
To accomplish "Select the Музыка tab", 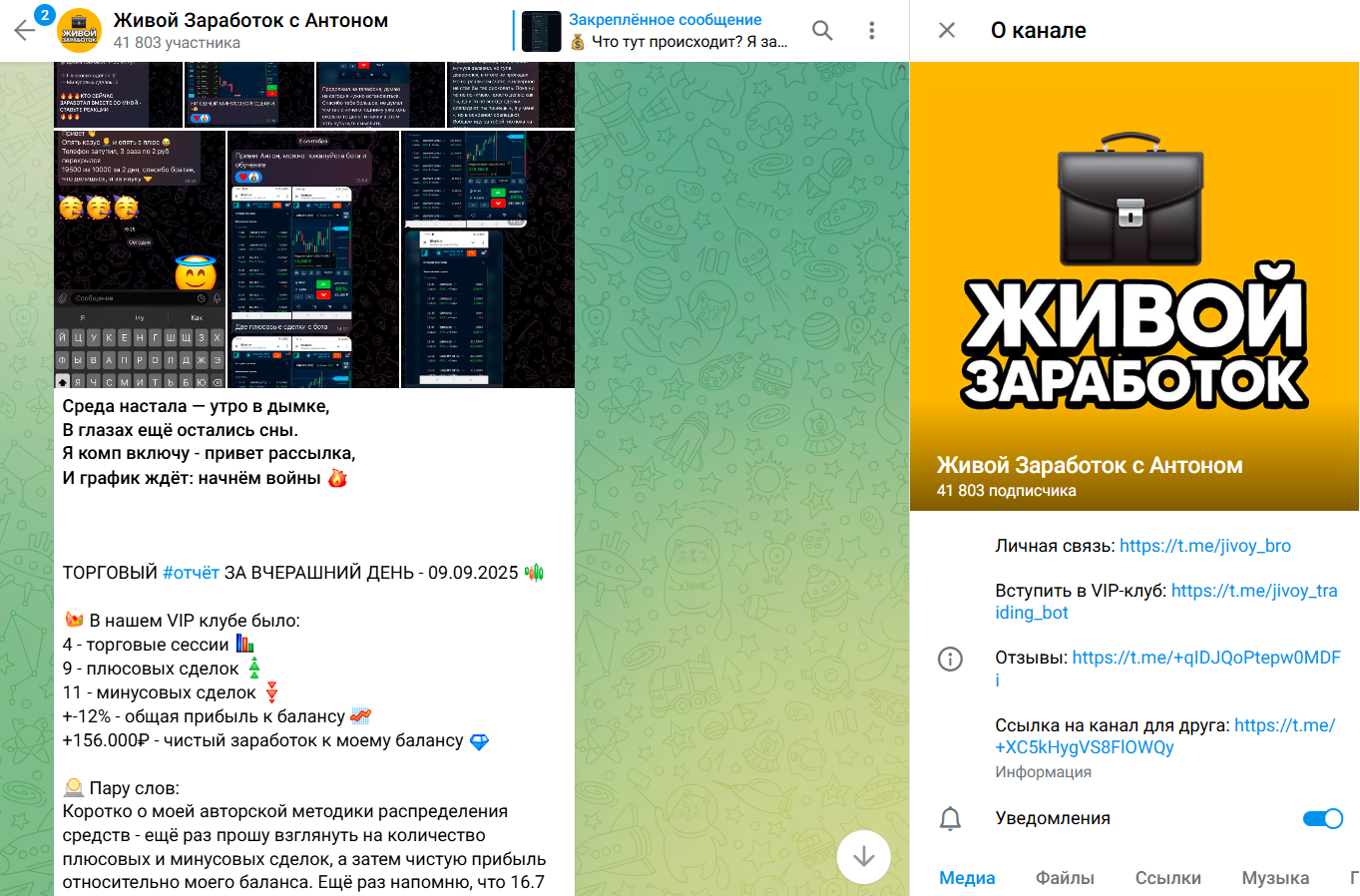I will 1275,878.
